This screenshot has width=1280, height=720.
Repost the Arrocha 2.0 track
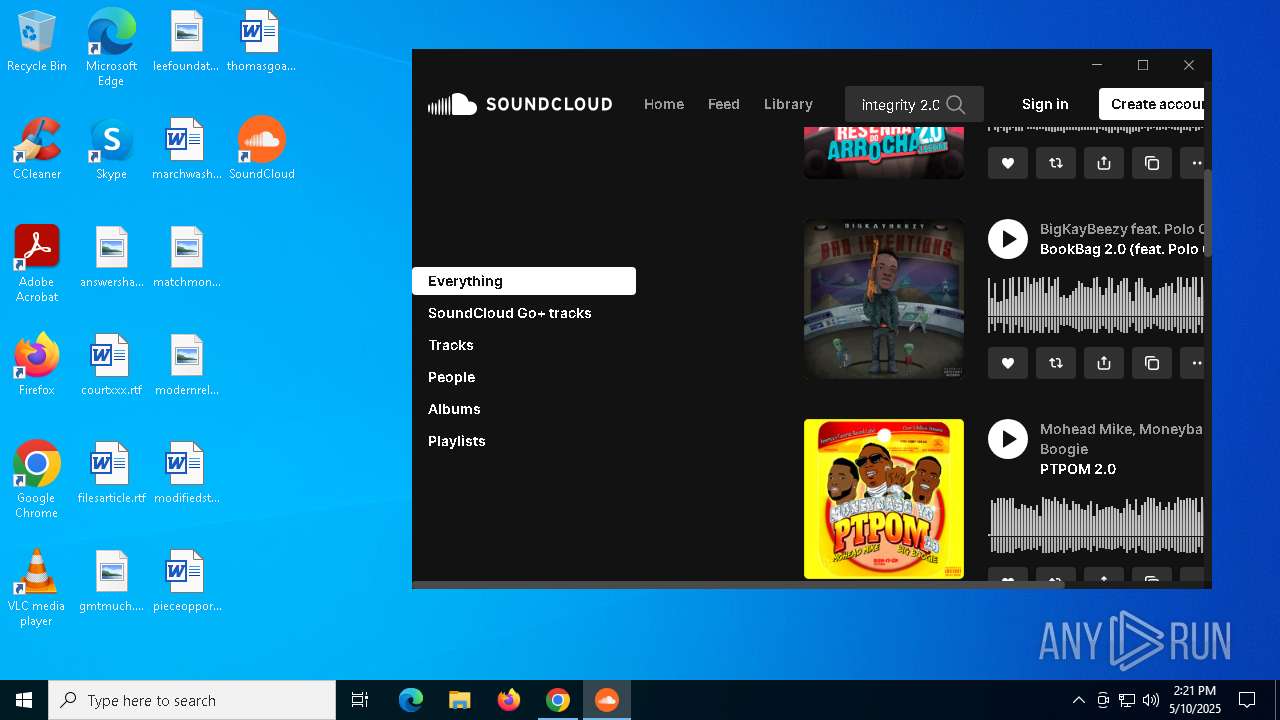[1056, 163]
